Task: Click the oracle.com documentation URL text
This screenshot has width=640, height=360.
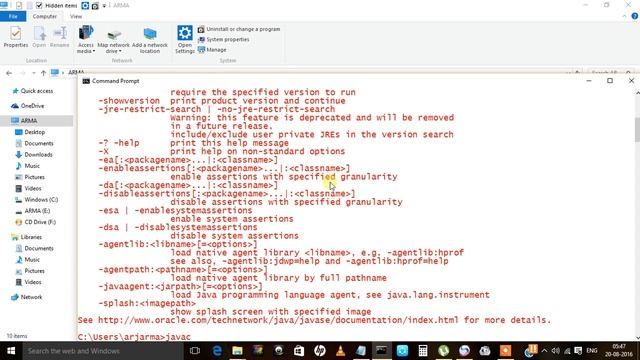Action: pyautogui.click(x=278, y=320)
